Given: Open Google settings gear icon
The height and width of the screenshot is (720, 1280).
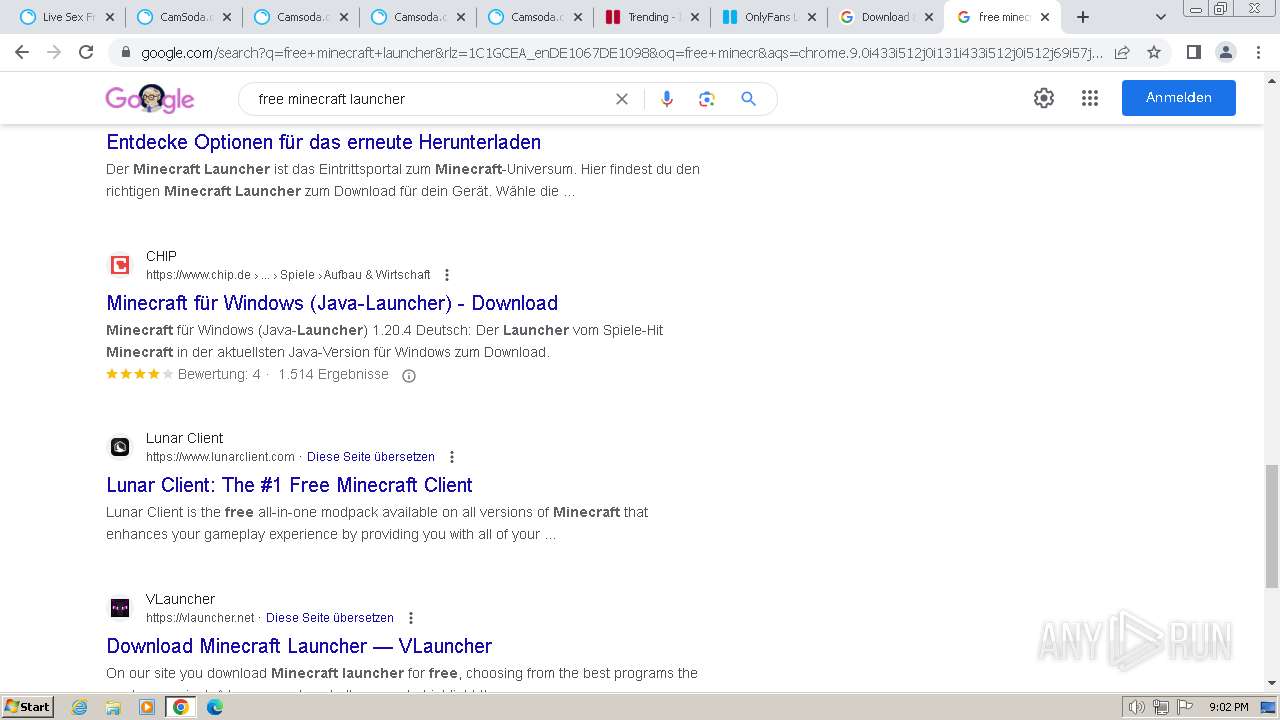Looking at the screenshot, I should pyautogui.click(x=1044, y=98).
